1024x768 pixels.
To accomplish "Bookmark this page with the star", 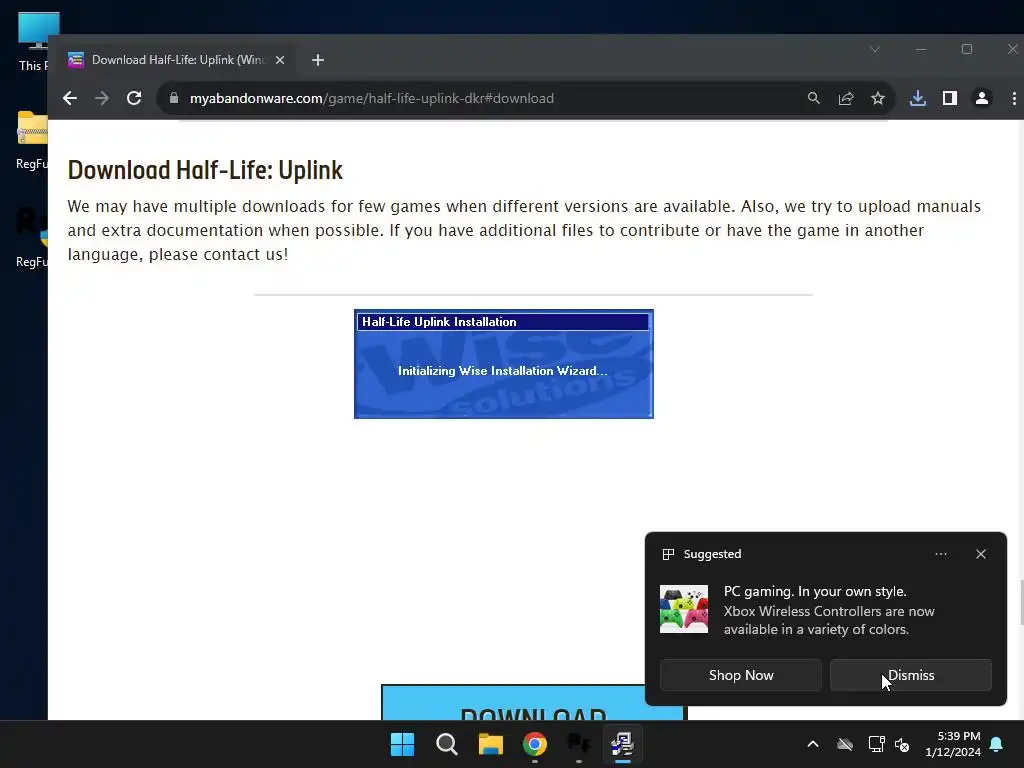I will (878, 98).
